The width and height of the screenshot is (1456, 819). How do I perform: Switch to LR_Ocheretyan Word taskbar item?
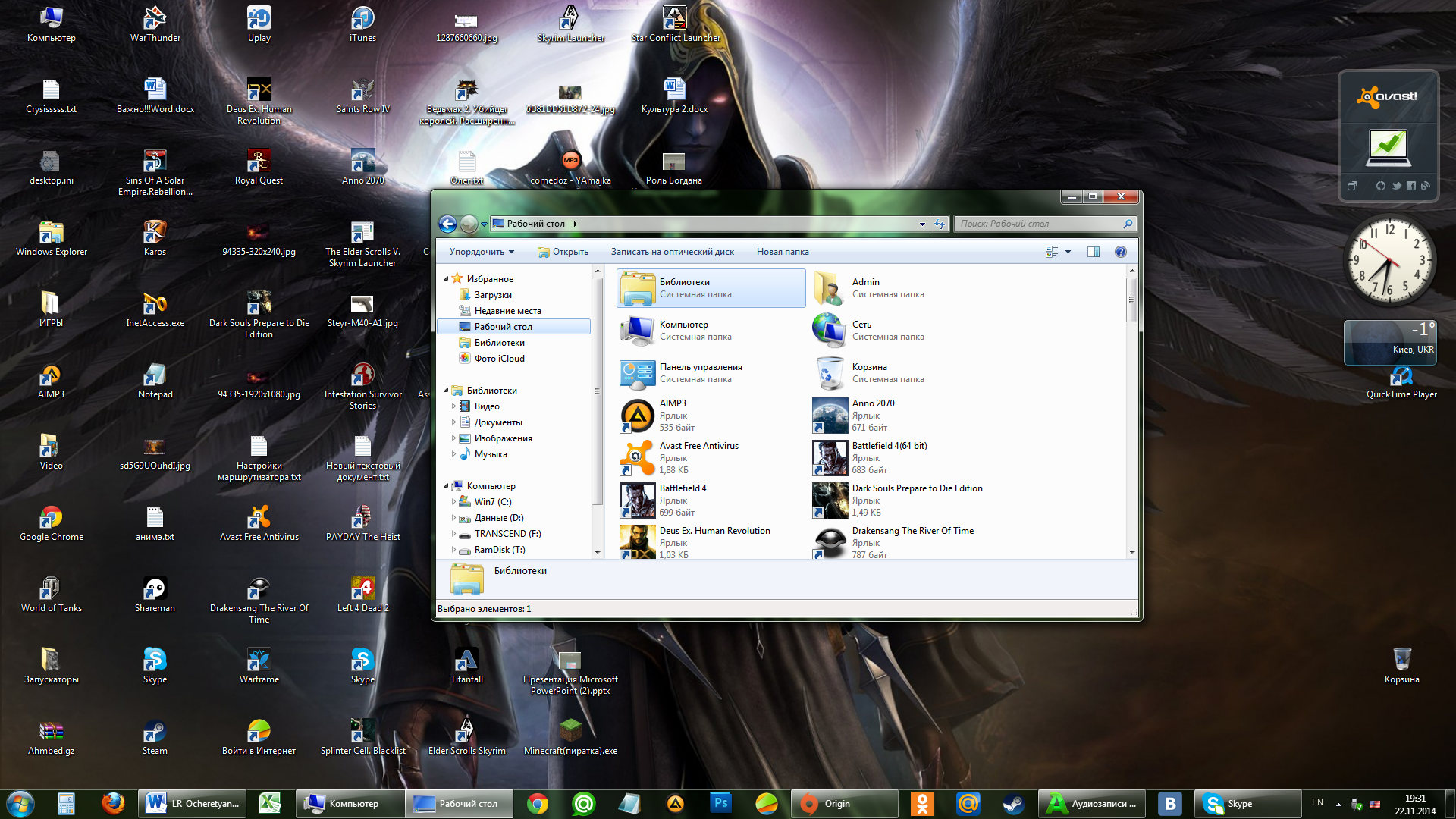192,803
